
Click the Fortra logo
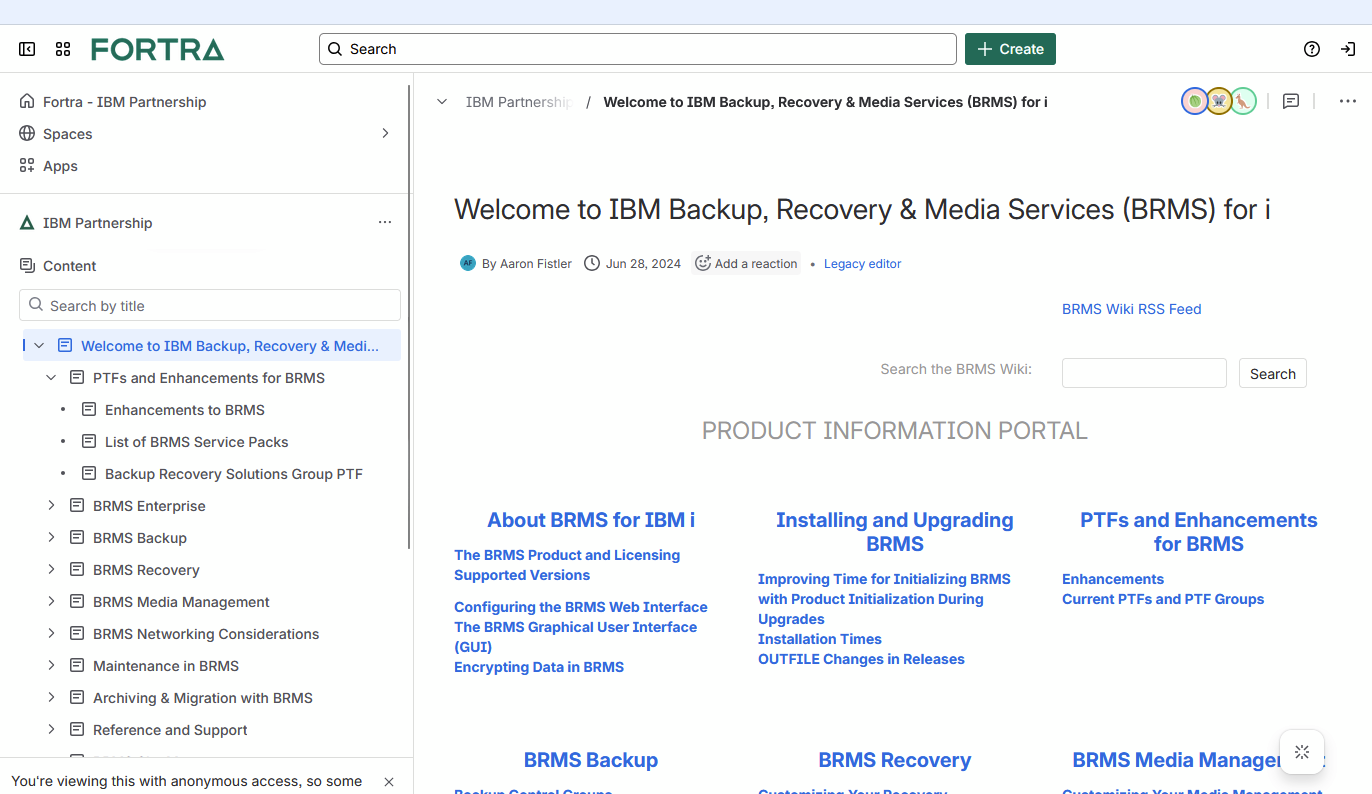point(157,49)
